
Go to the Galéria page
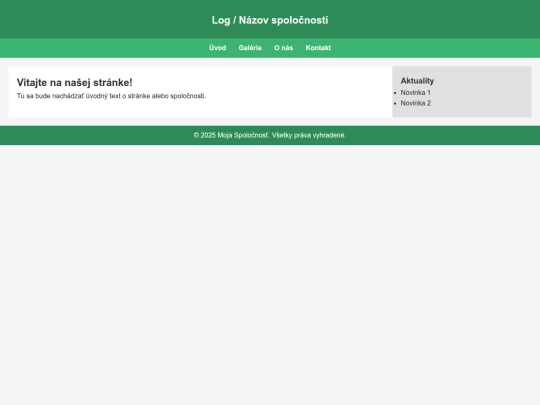click(x=250, y=48)
